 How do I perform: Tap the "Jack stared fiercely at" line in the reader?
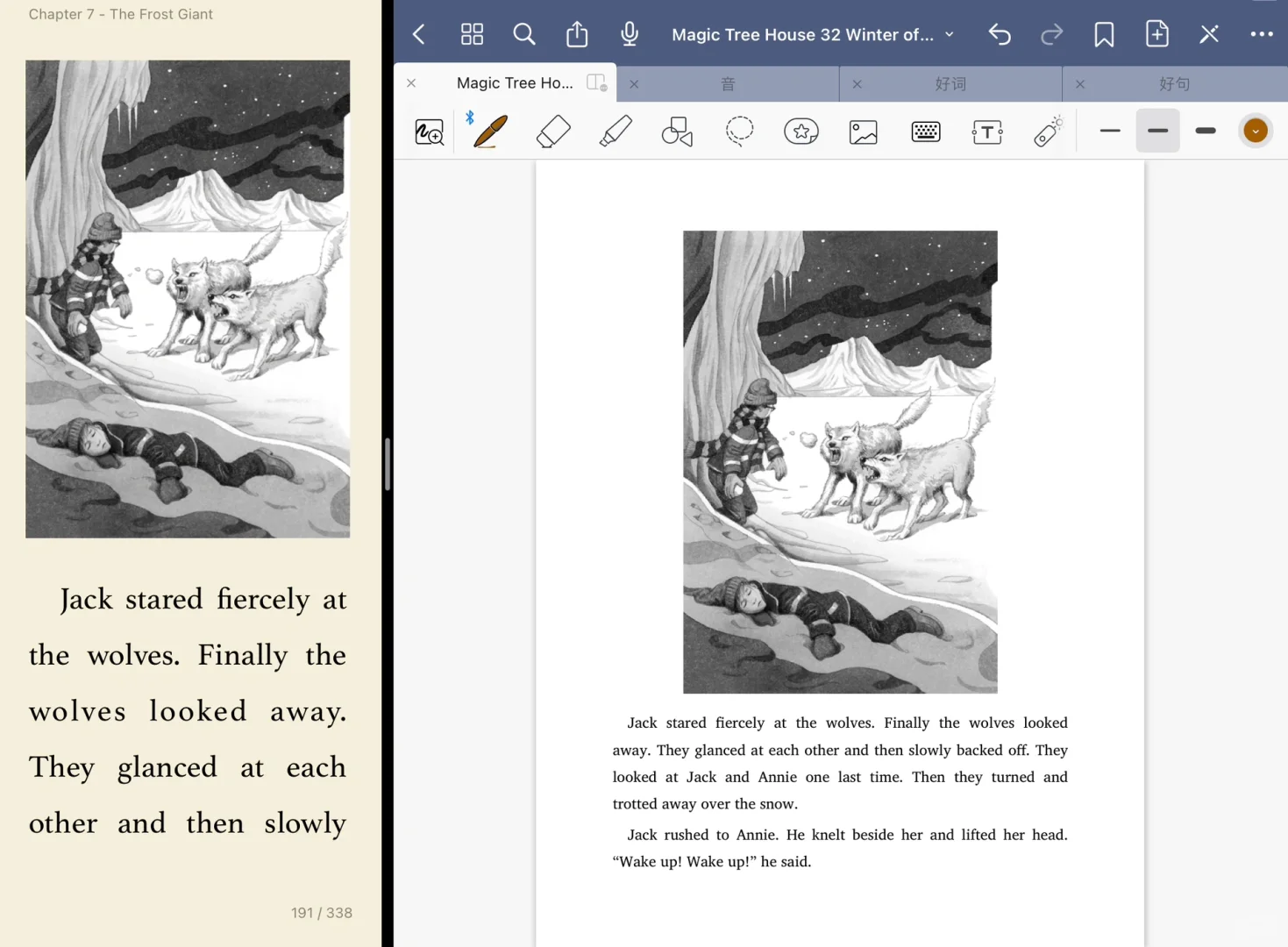click(203, 600)
